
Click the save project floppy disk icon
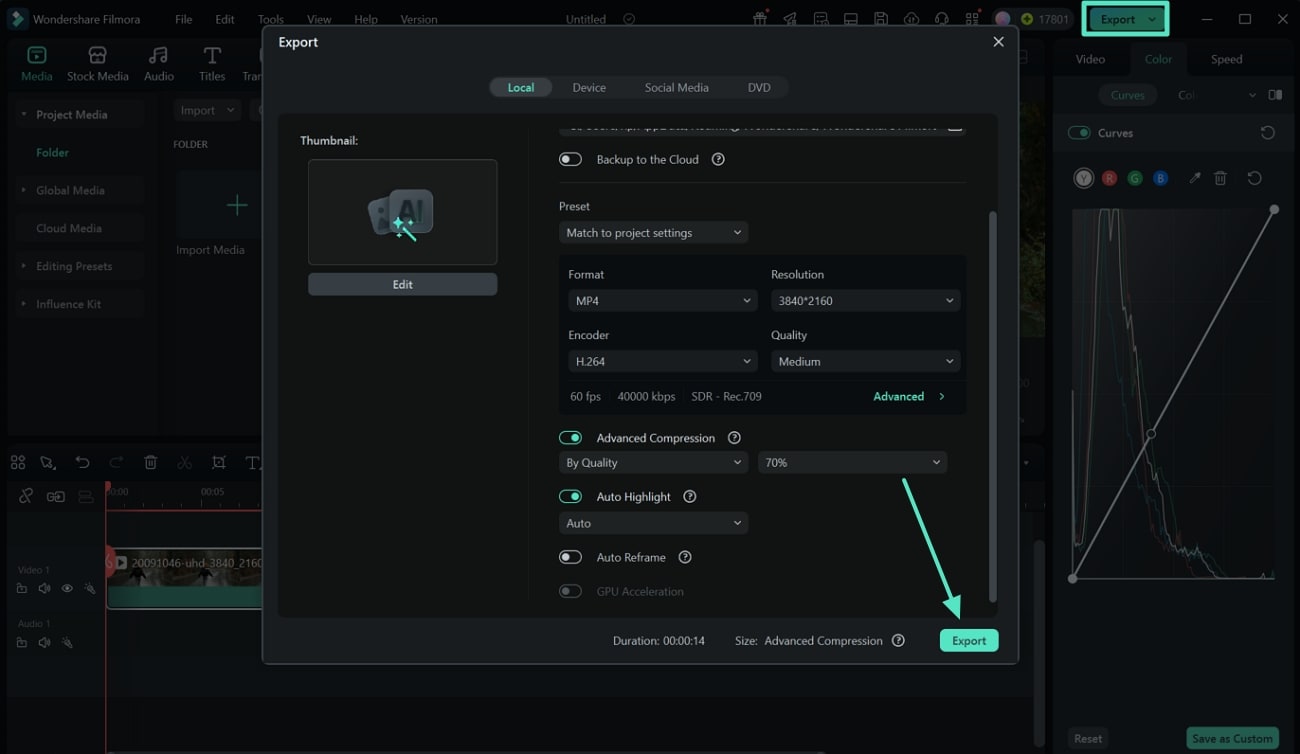click(x=880, y=19)
